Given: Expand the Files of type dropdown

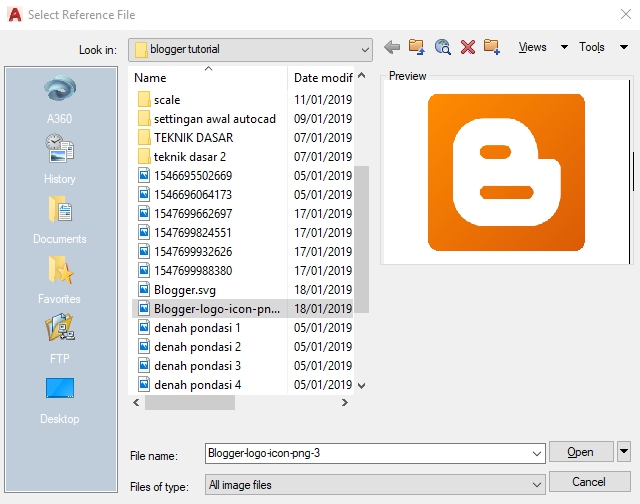Looking at the screenshot, I should [x=536, y=484].
